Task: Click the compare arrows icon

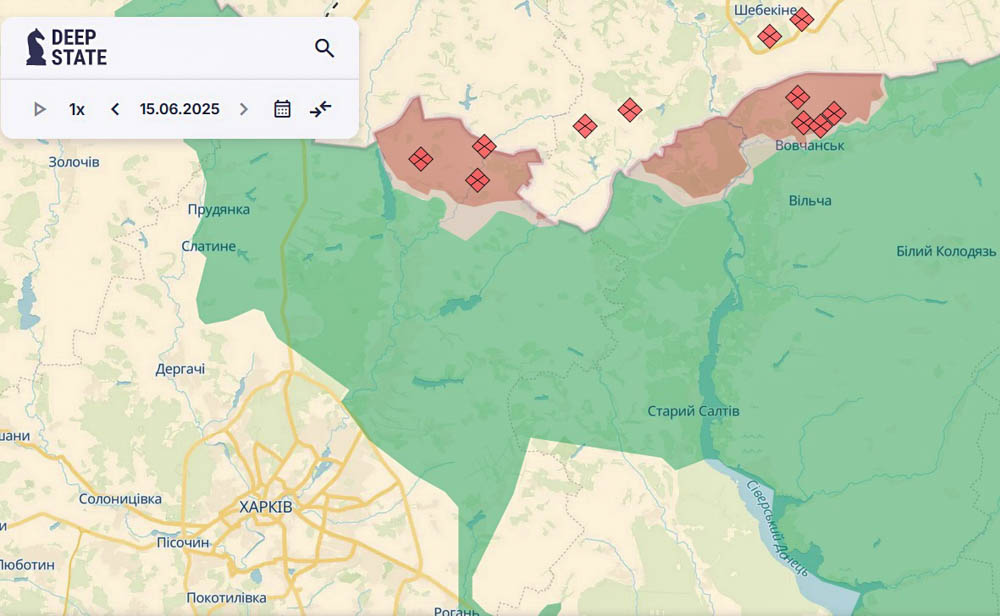Action: point(321,109)
